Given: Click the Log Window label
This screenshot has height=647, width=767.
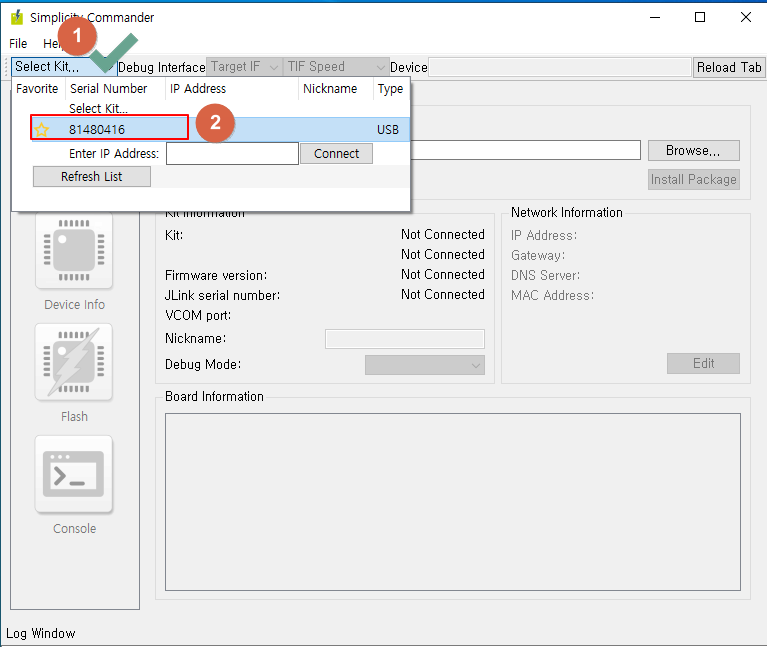Looking at the screenshot, I should point(41,633).
